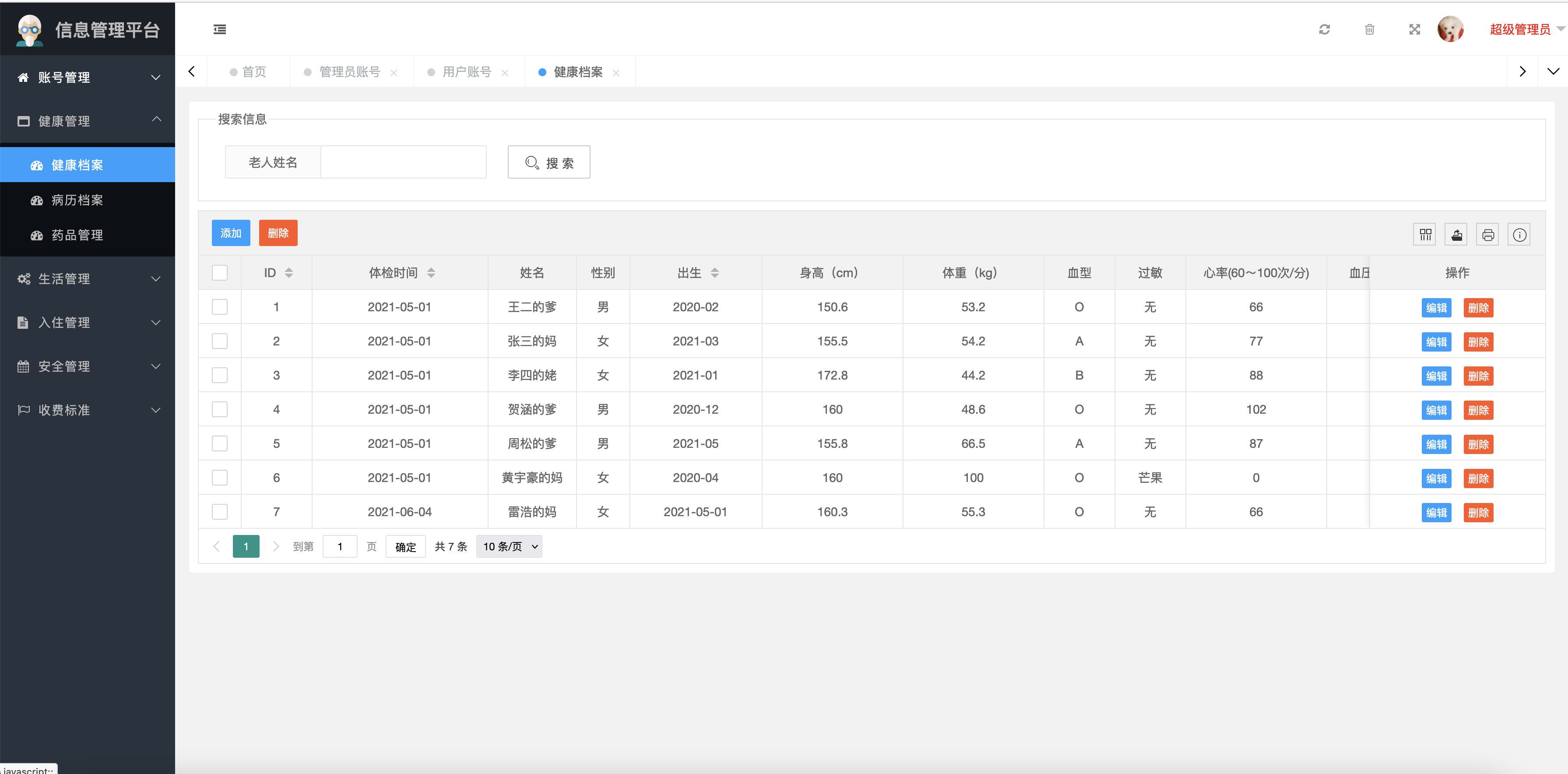Click the blue 添加 button
This screenshot has height=774, width=1568.
click(x=231, y=233)
